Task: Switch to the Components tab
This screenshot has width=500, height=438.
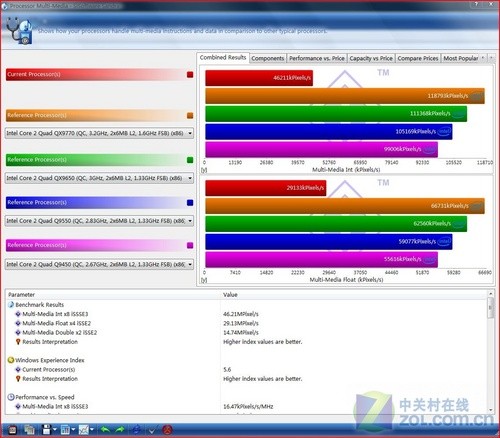Action: pyautogui.click(x=268, y=58)
